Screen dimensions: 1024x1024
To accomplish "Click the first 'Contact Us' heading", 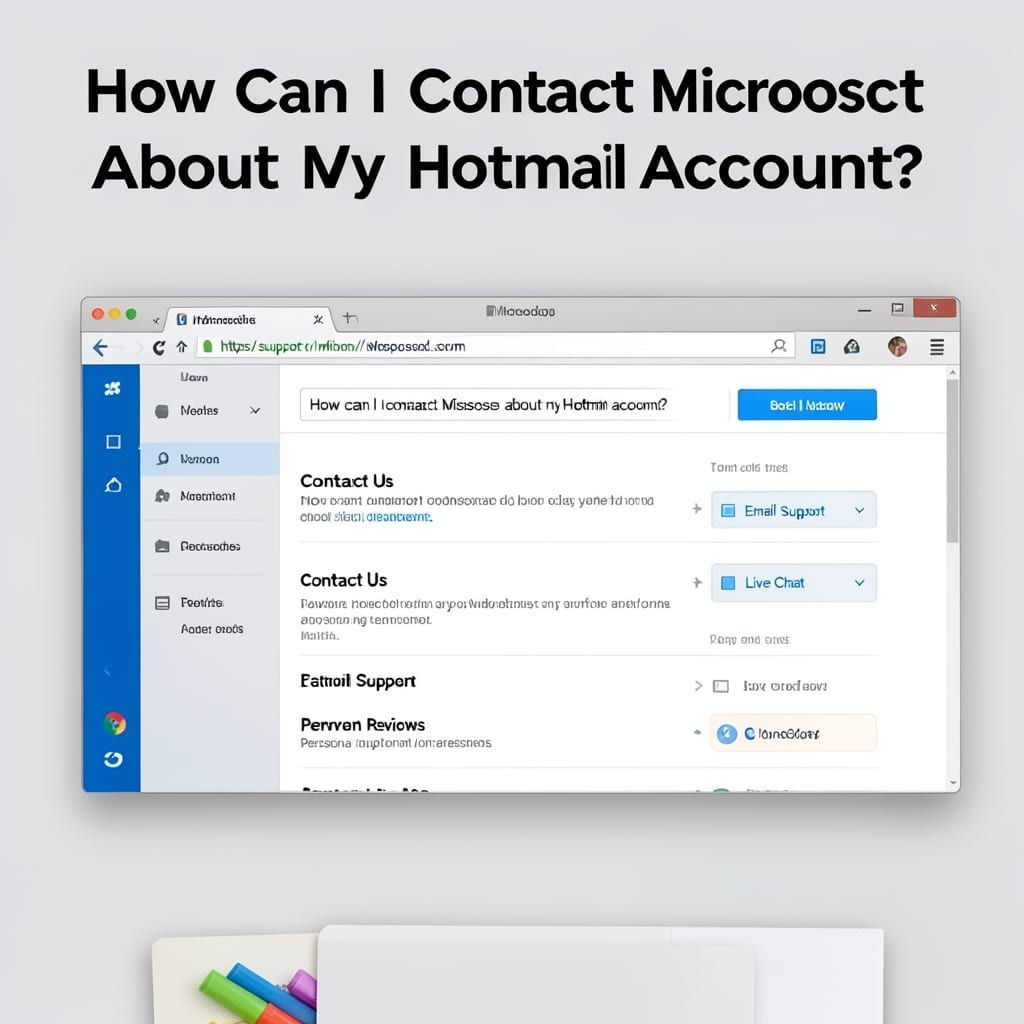I will point(347,481).
